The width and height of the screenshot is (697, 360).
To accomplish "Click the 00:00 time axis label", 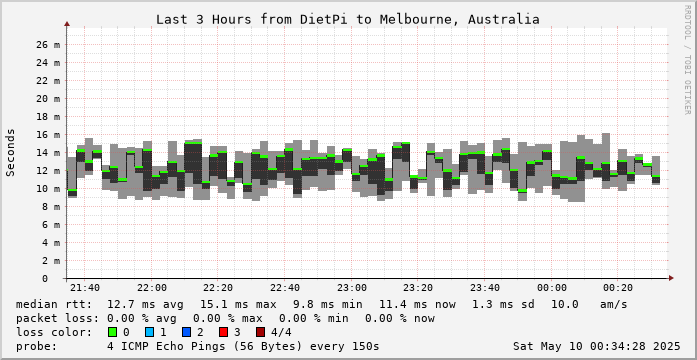I will point(552,288).
